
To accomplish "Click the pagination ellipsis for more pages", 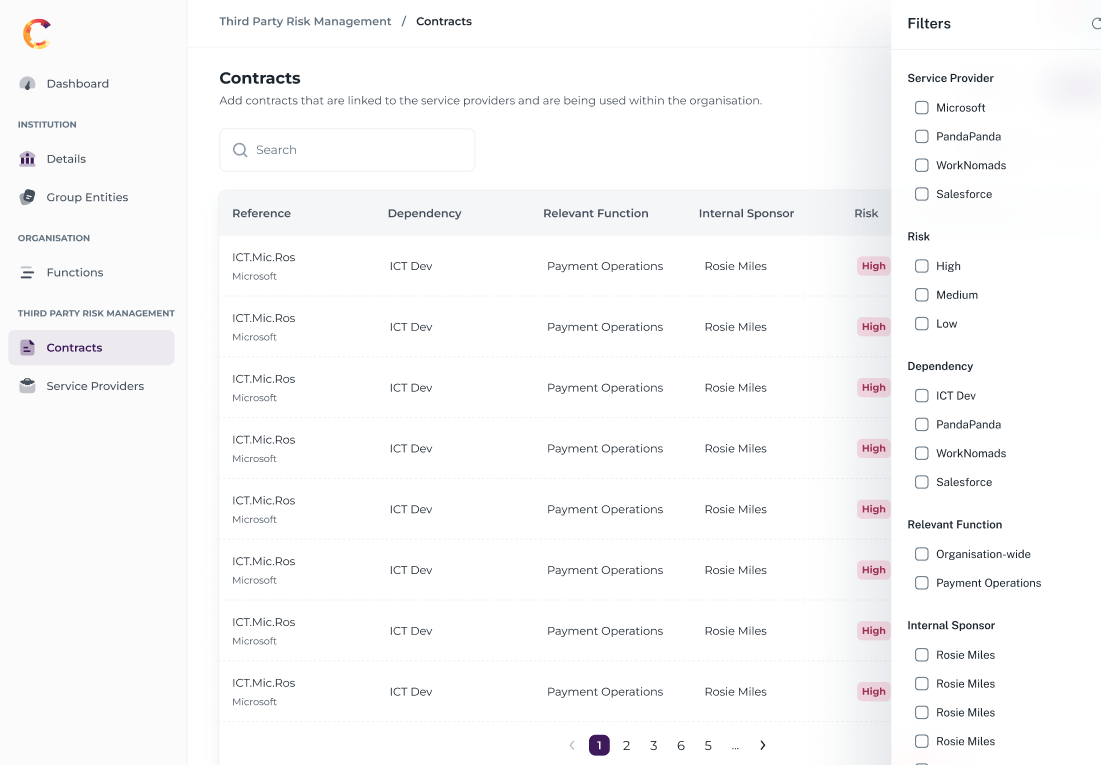I will click(x=735, y=745).
